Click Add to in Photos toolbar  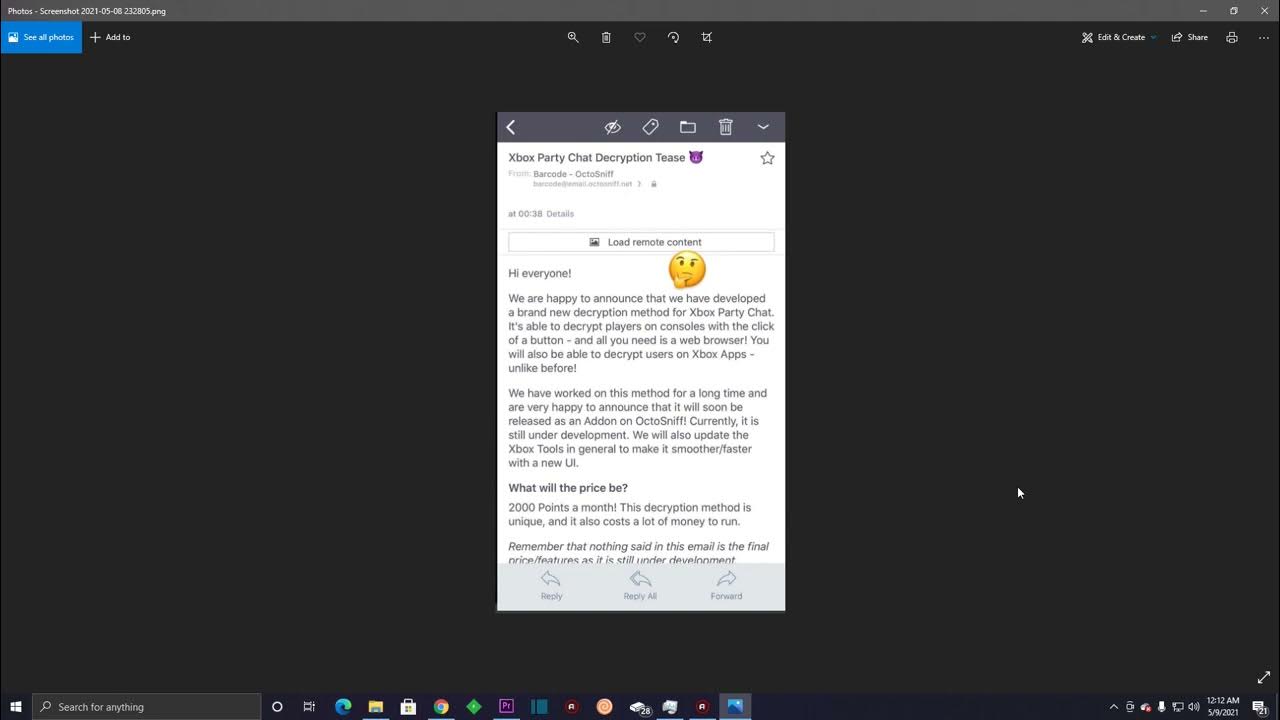[x=110, y=37]
